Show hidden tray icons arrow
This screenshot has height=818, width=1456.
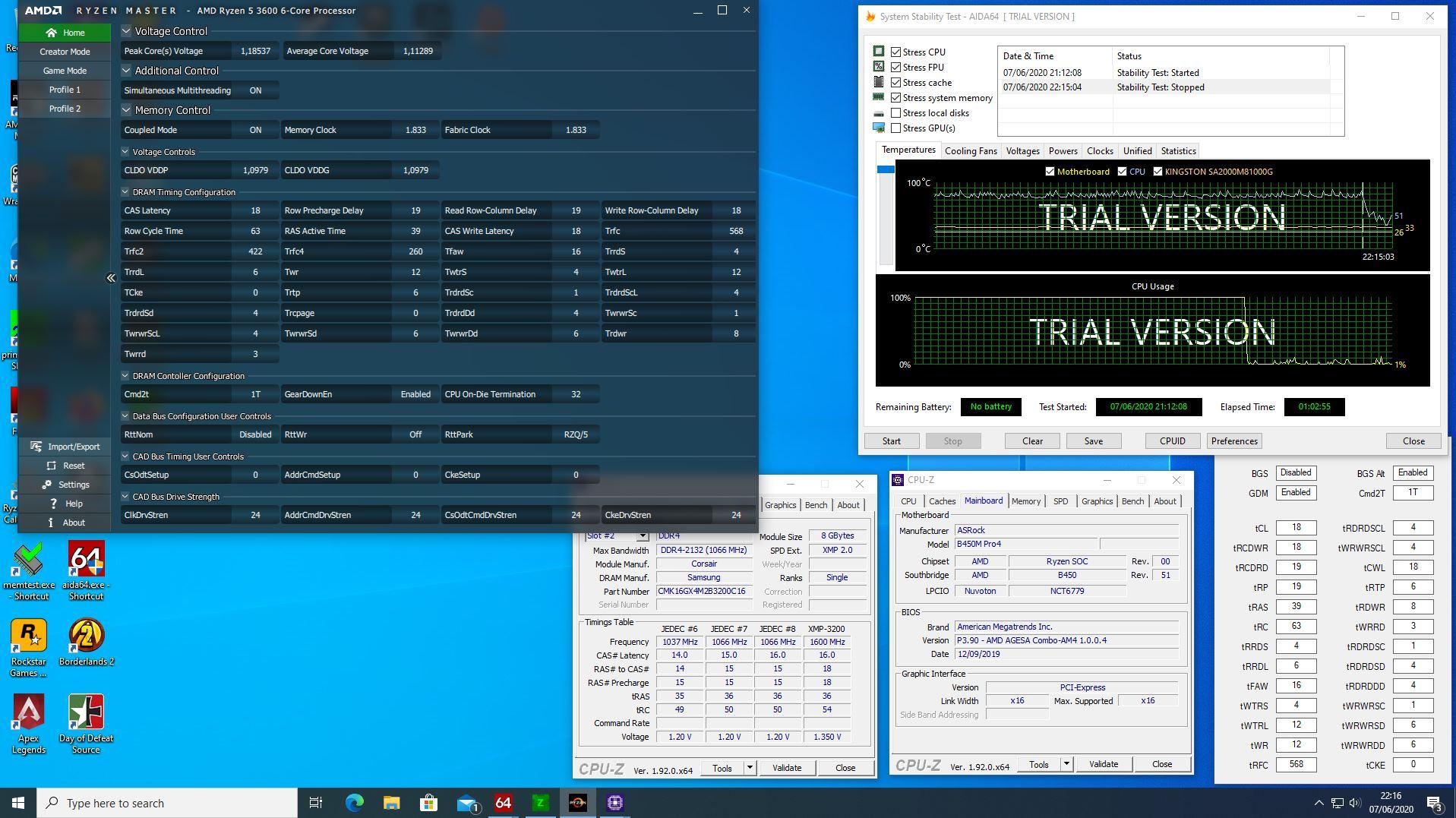[x=1319, y=803]
